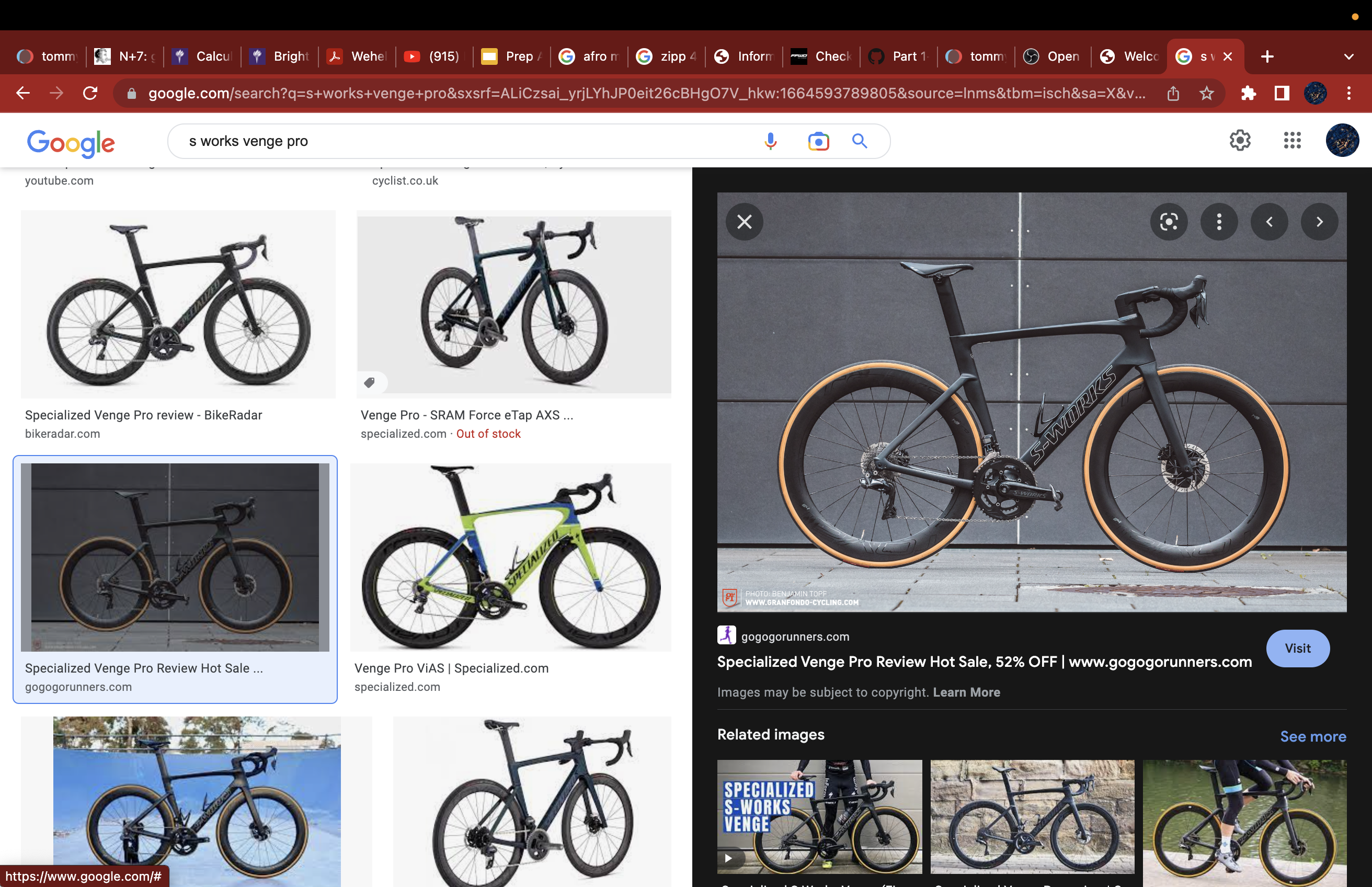Open Google Lens camera search icon

tap(818, 141)
